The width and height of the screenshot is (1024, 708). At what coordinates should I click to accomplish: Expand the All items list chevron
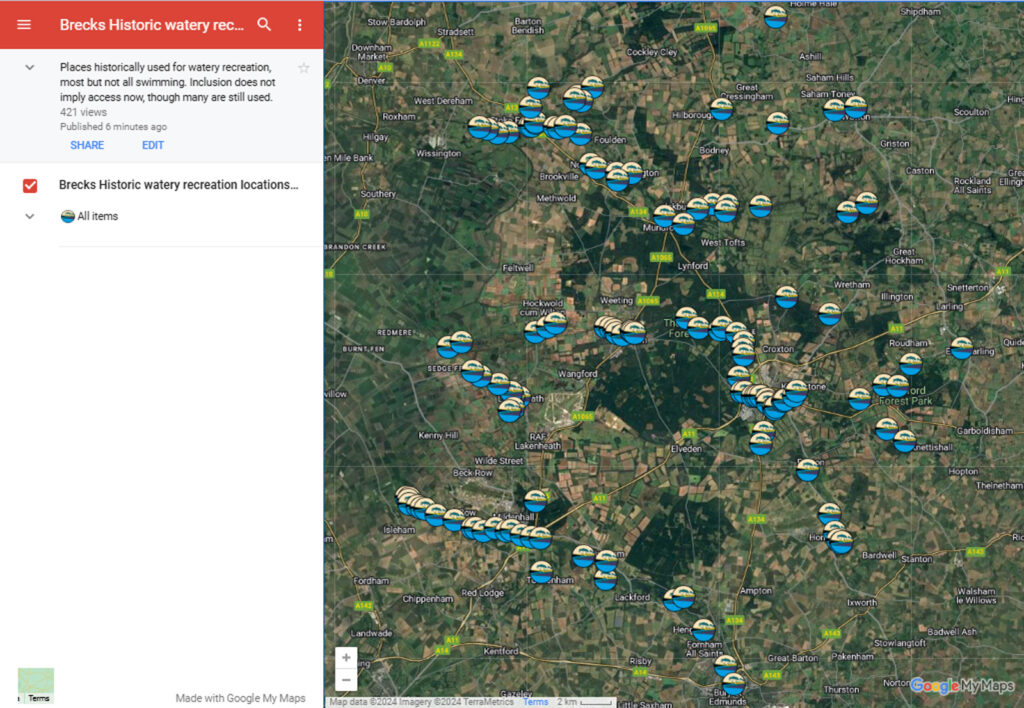point(30,216)
